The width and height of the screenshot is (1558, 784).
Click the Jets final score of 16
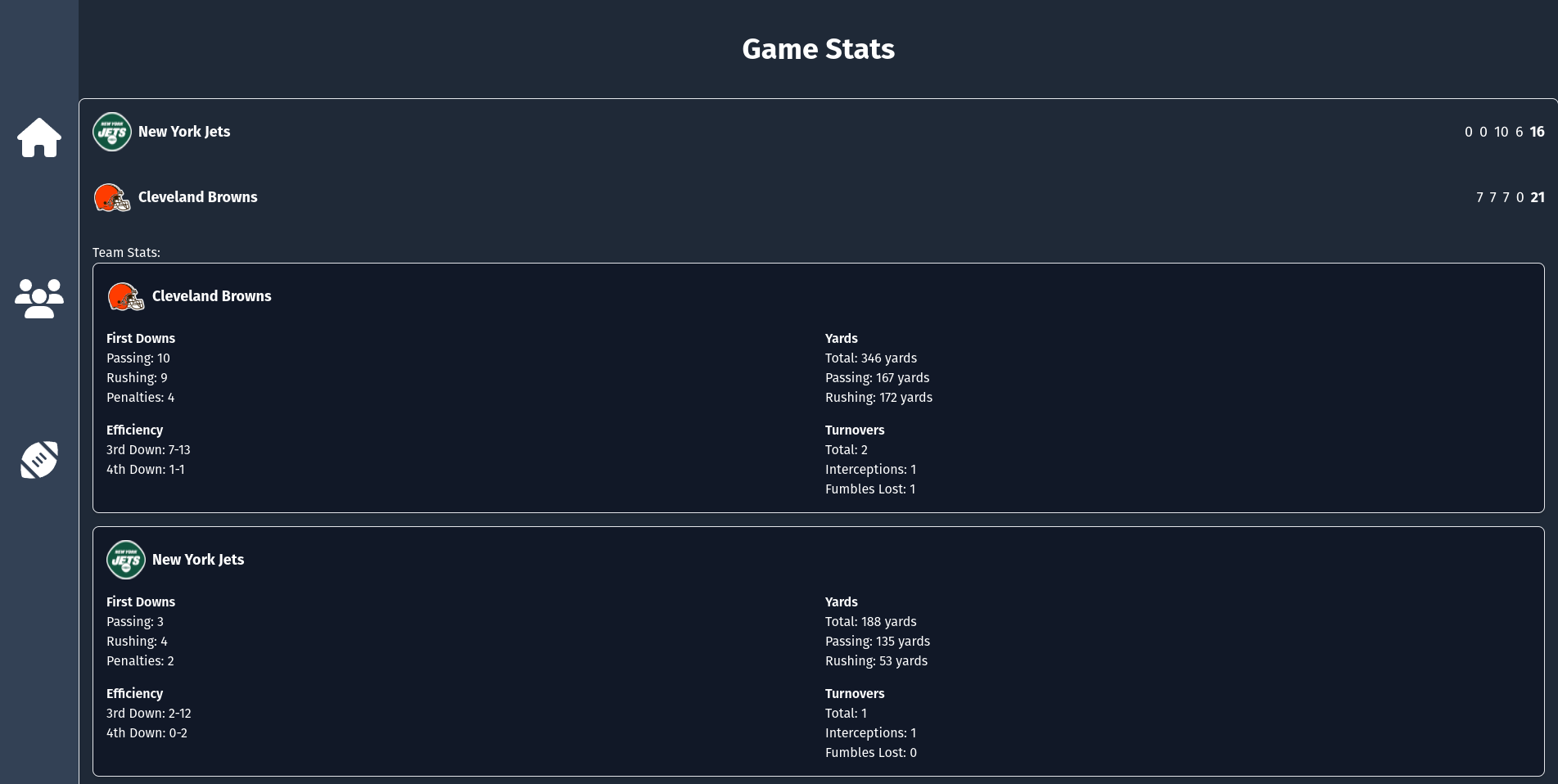point(1537,131)
